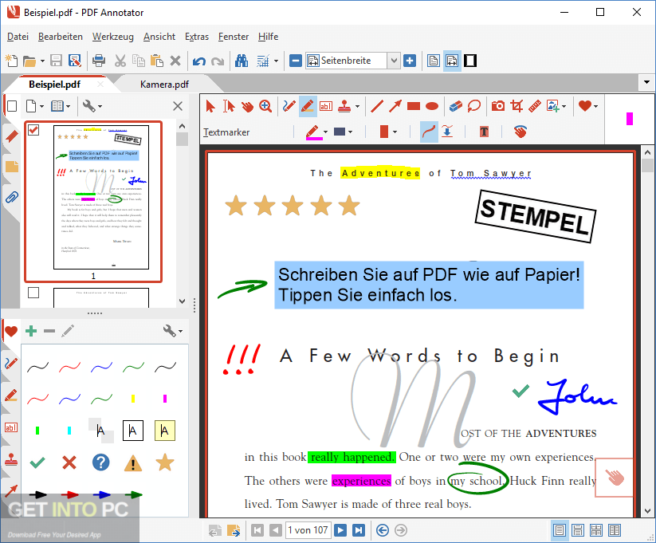Select the Stamp tool
Screen dimensions: 656x543
345,106
